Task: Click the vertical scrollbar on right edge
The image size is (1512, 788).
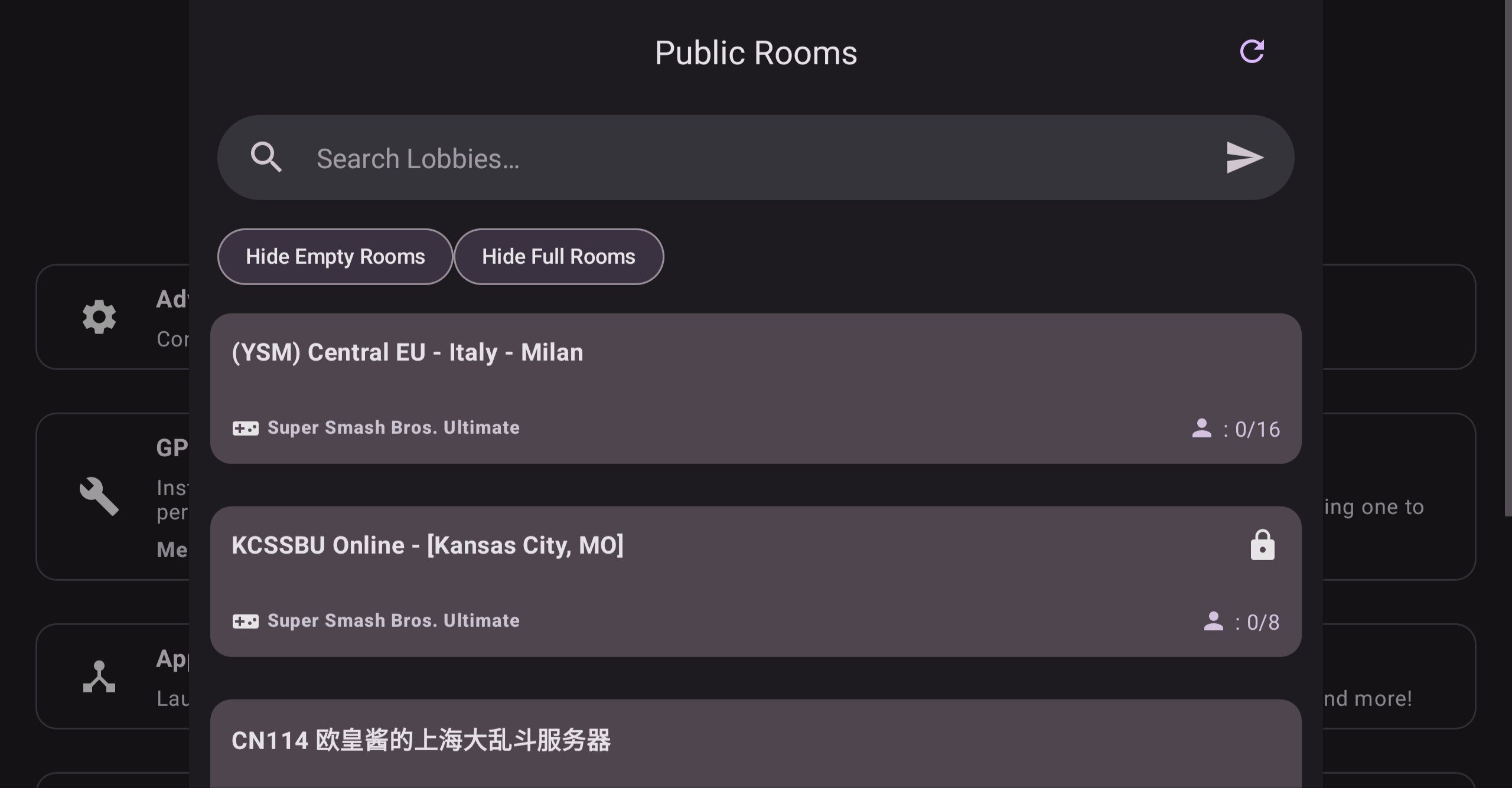Action: point(1508,260)
